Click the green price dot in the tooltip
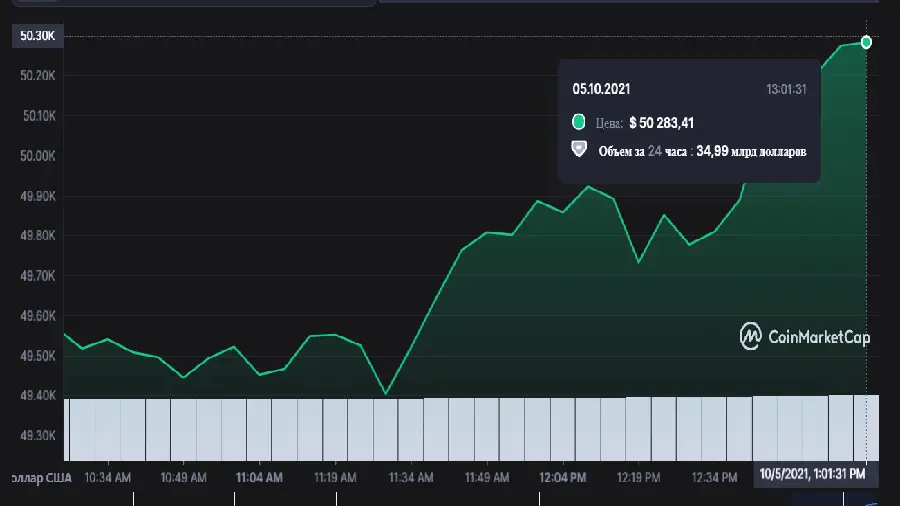This screenshot has height=506, width=900. pos(578,122)
